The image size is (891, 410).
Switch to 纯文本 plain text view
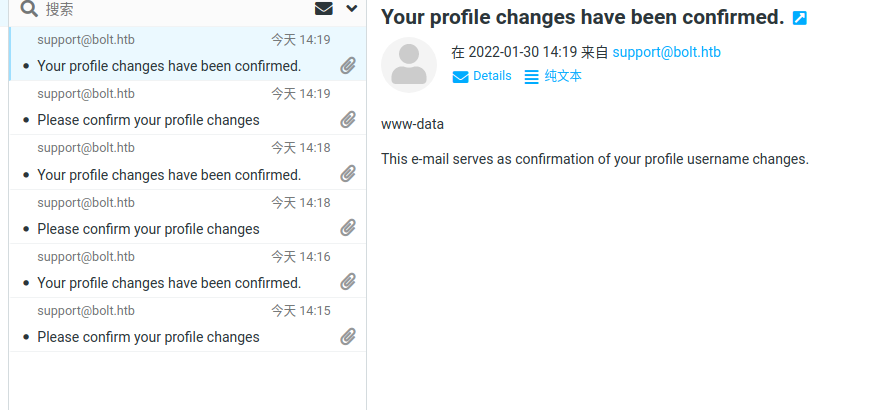click(562, 76)
